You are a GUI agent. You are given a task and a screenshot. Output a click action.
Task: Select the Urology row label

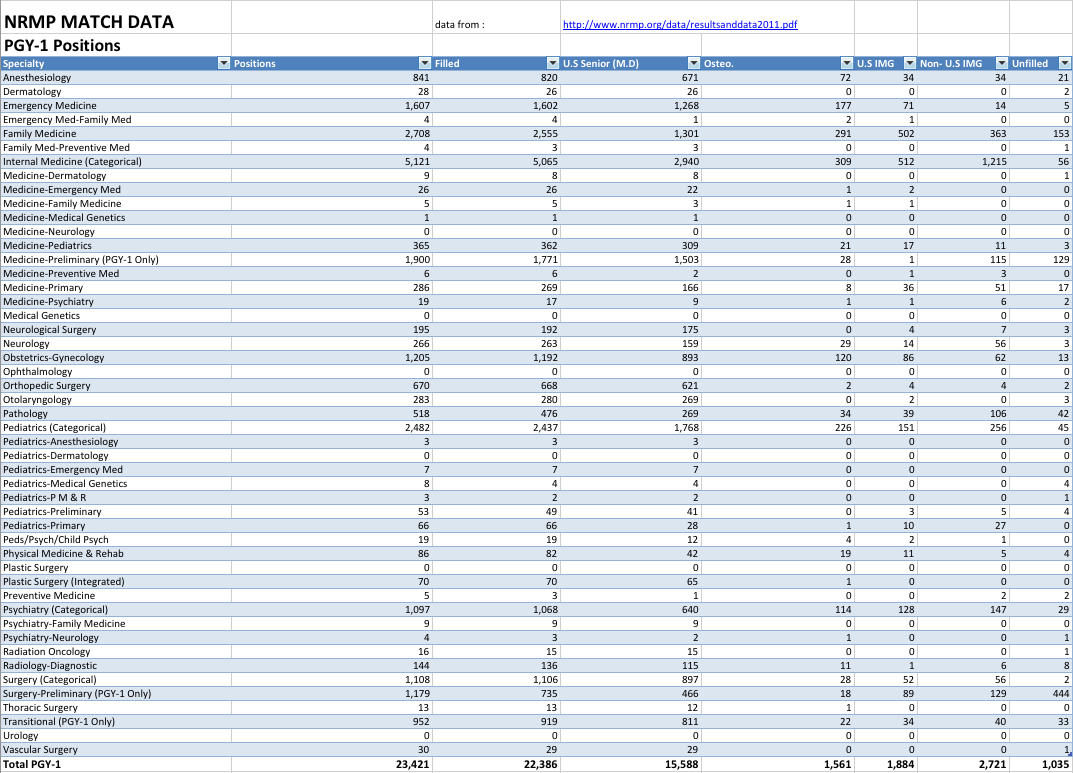[x=116, y=736]
